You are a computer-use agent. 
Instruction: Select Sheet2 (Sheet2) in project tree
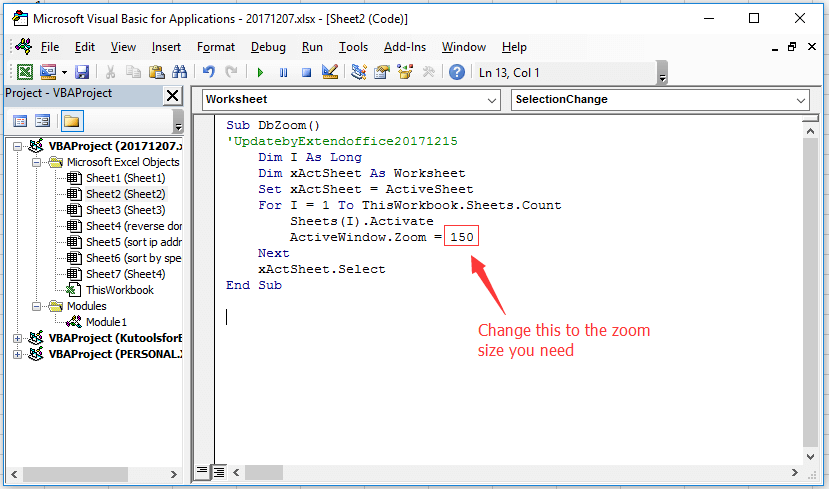click(x=125, y=194)
